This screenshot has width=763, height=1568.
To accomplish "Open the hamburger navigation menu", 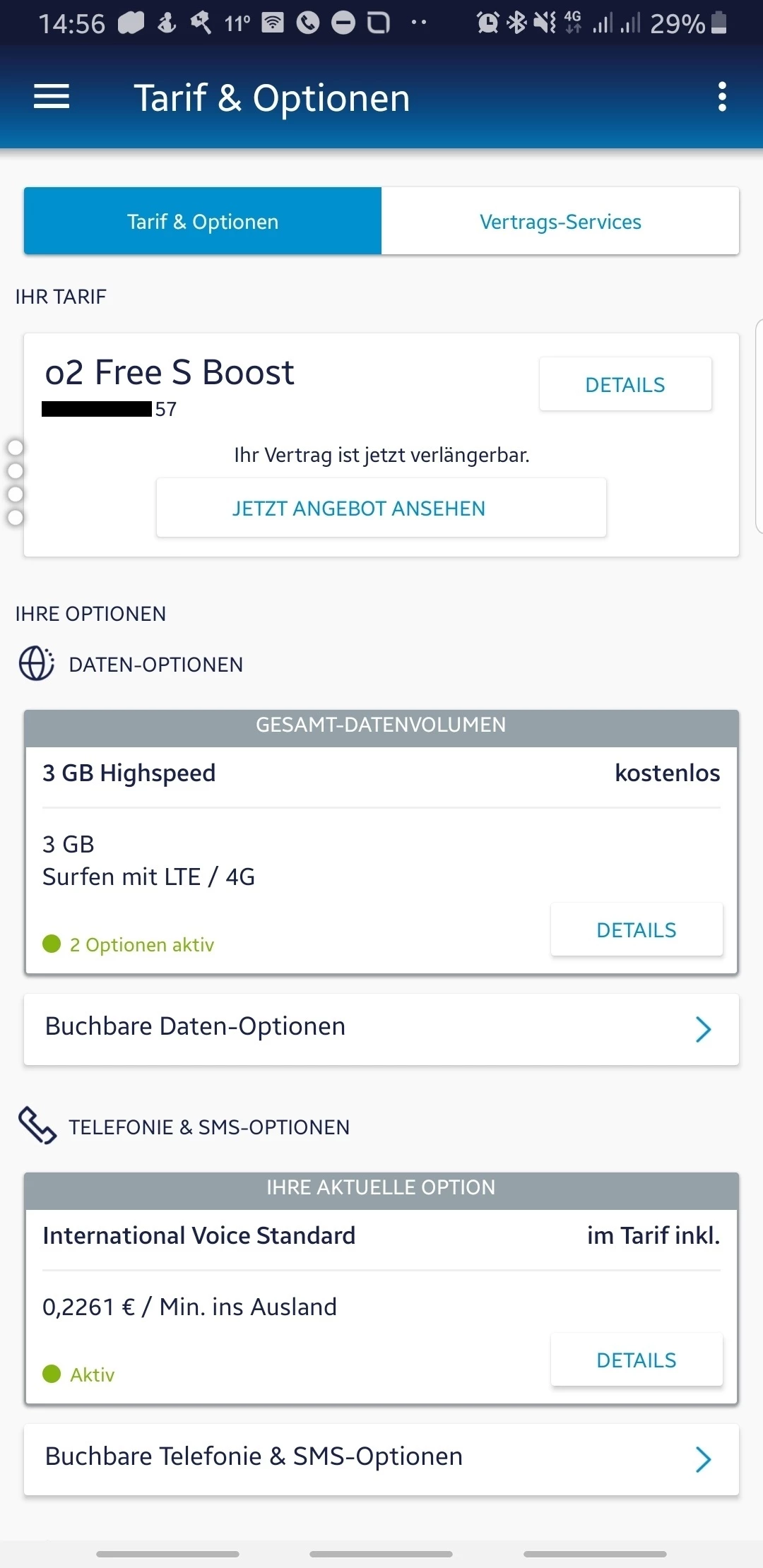I will (52, 97).
